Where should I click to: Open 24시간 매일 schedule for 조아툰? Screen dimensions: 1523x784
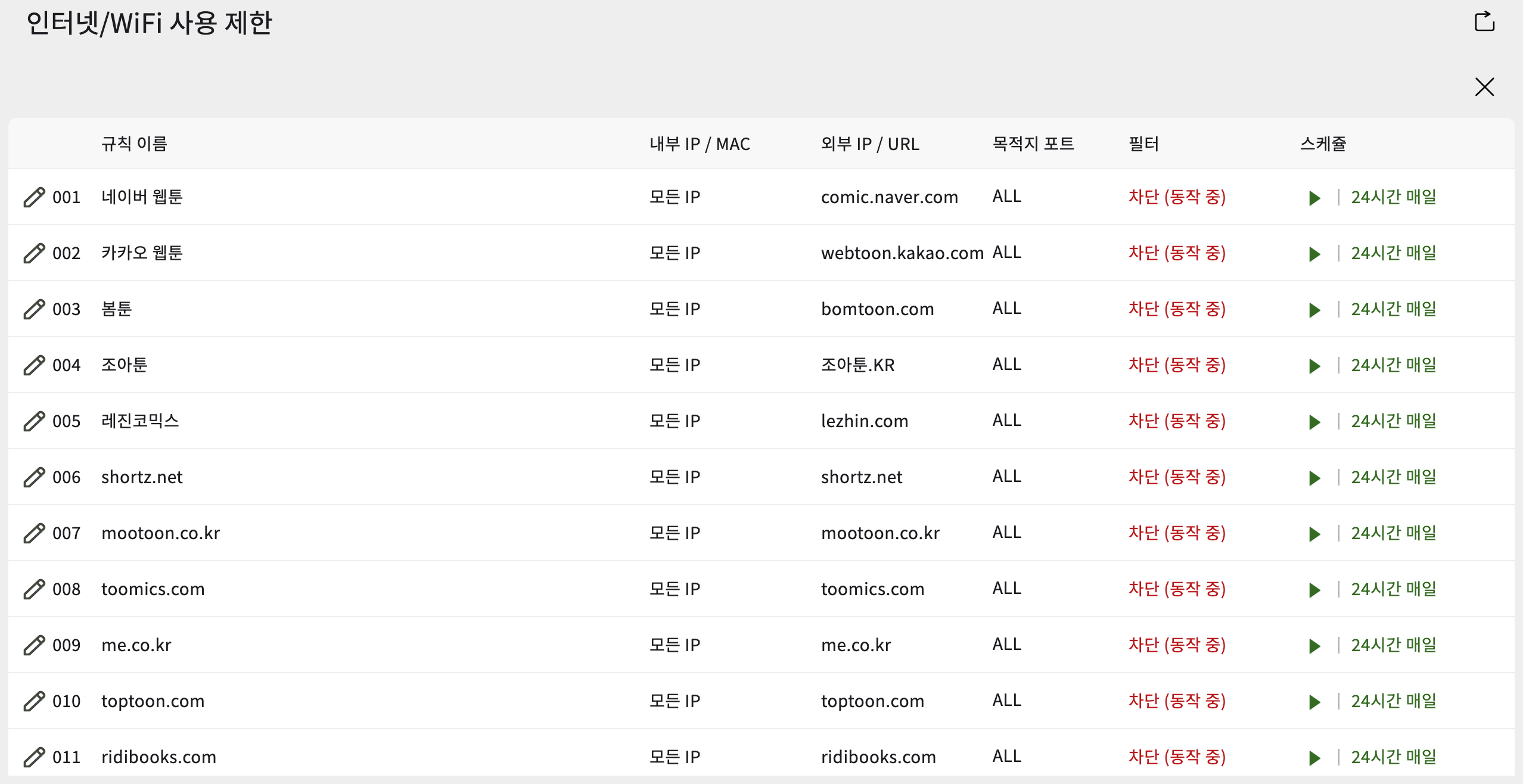[1394, 365]
